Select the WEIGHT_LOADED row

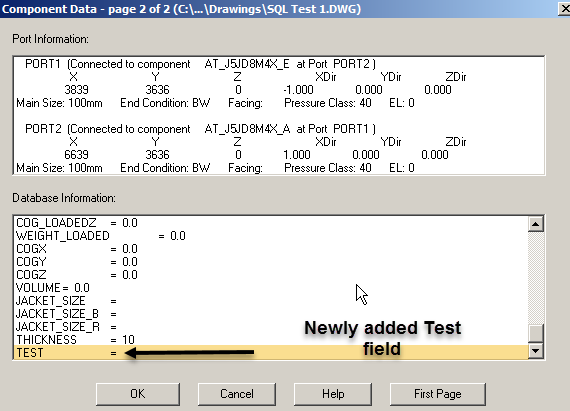click(271, 236)
